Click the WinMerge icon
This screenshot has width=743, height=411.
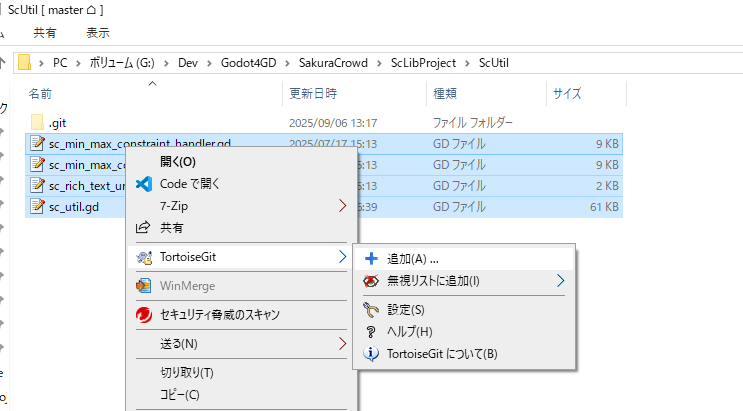click(144, 286)
